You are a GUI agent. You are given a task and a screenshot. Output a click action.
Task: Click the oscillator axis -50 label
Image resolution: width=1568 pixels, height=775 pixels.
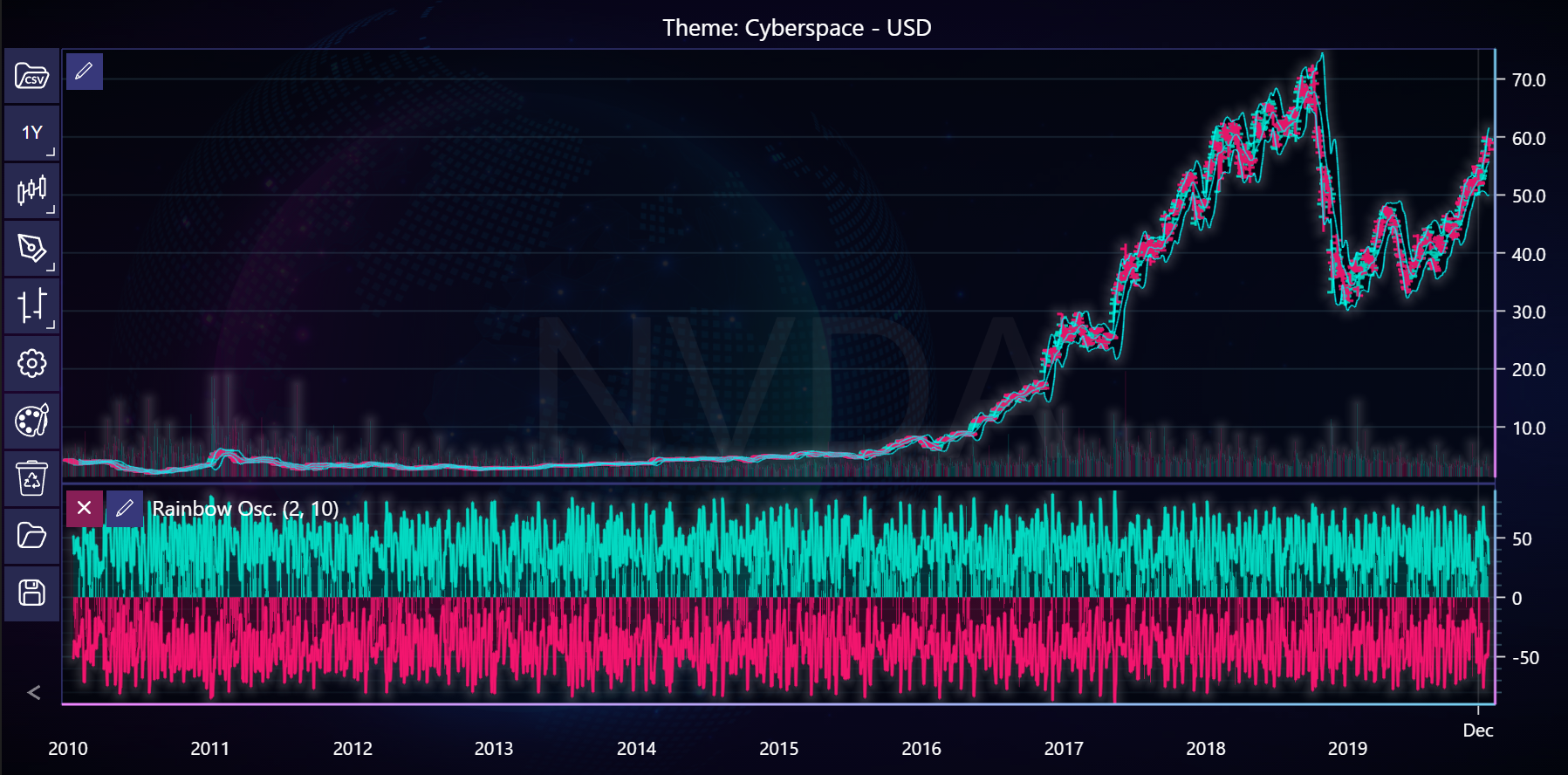[x=1525, y=658]
